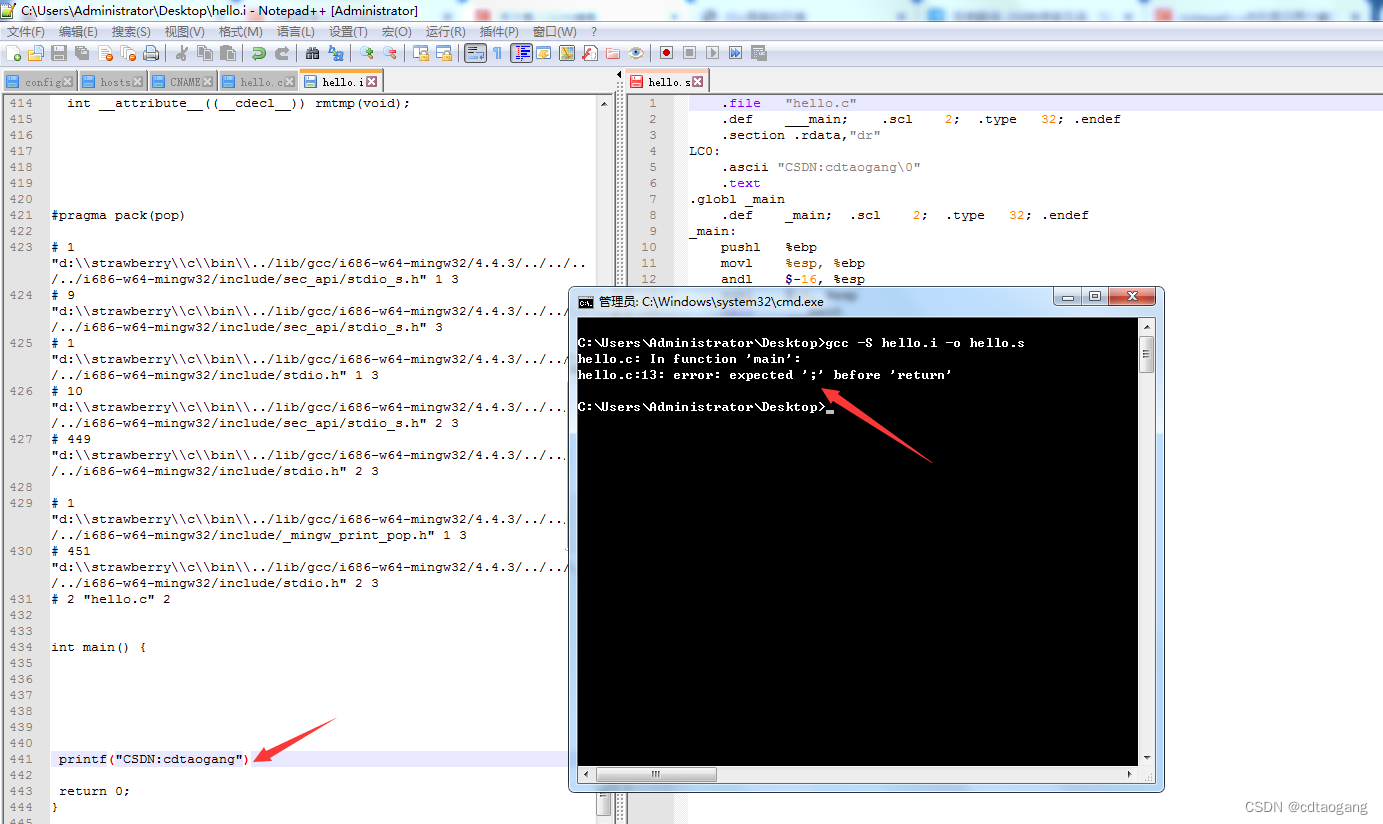This screenshot has height=824, width=1383.
Task: Click the Close document toolbar icon
Action: 105,53
